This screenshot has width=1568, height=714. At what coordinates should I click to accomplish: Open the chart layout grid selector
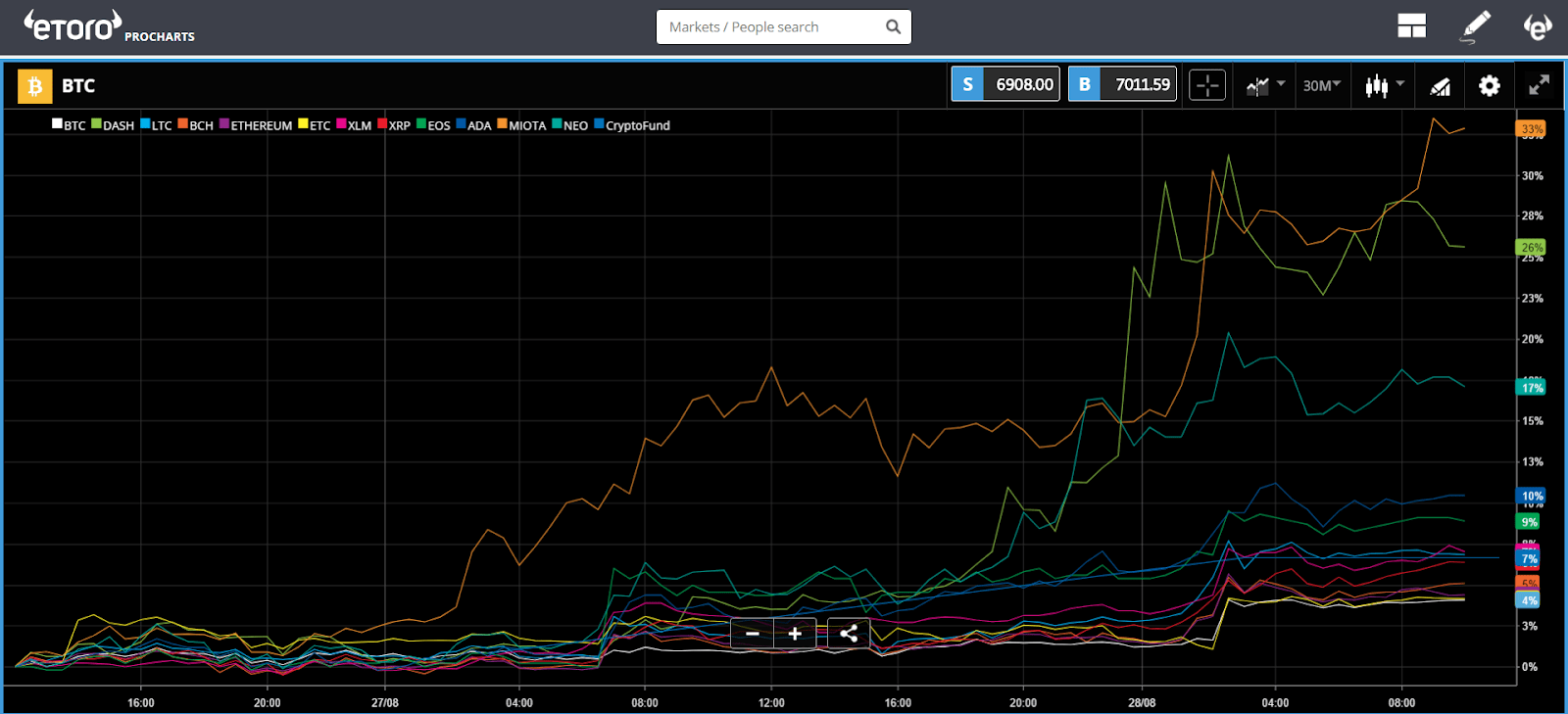(1411, 26)
